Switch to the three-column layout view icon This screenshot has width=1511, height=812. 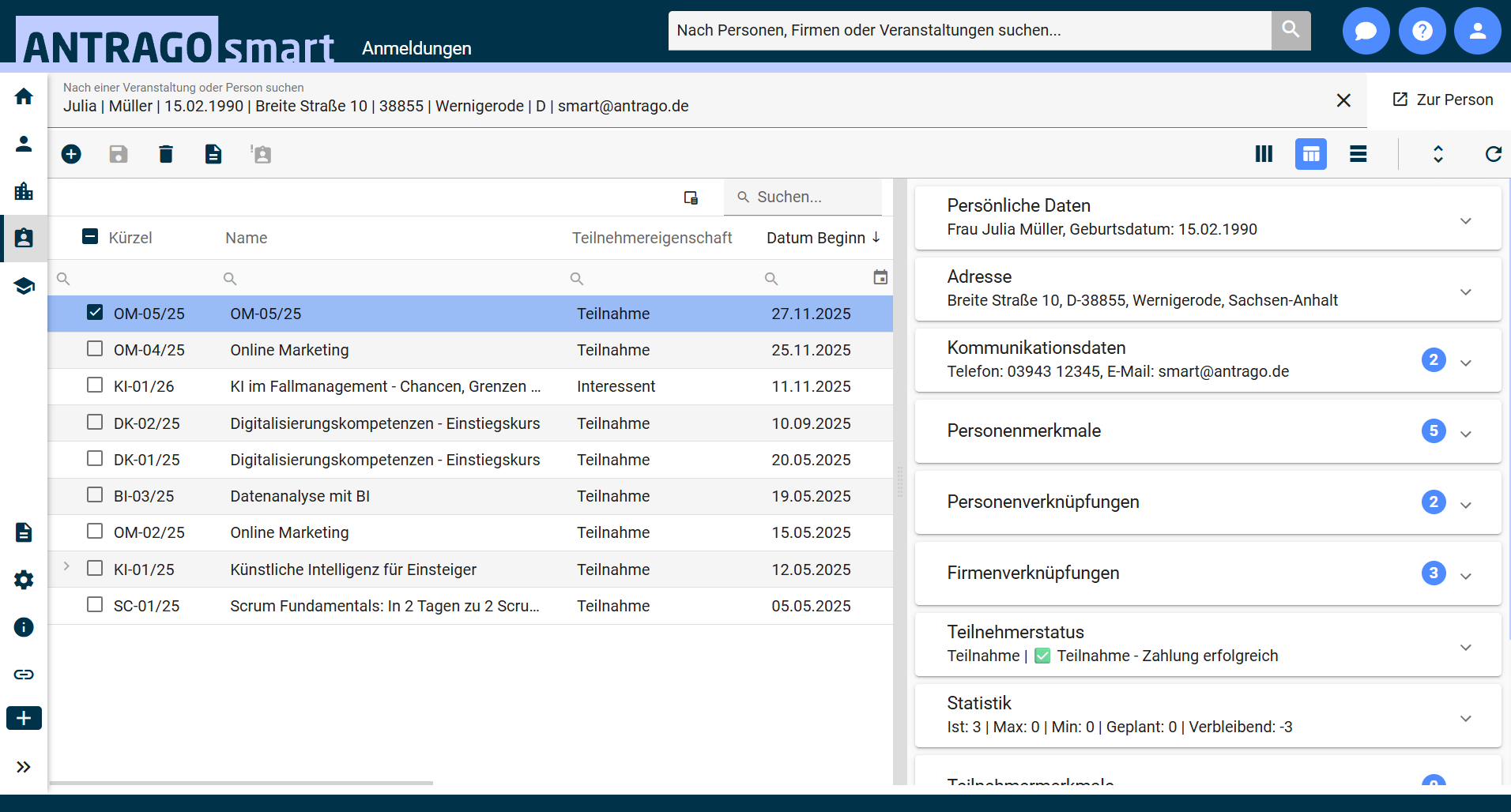tap(1264, 154)
